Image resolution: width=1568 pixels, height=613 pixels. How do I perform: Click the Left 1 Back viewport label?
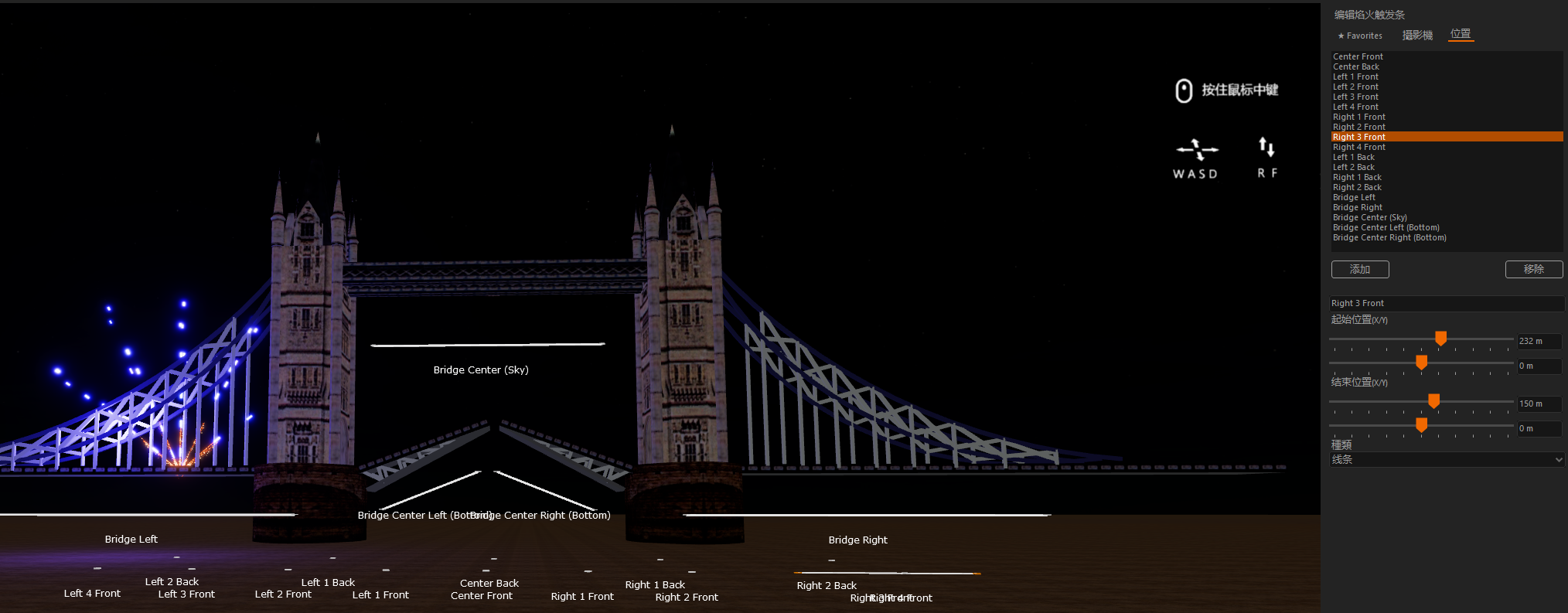[328, 582]
